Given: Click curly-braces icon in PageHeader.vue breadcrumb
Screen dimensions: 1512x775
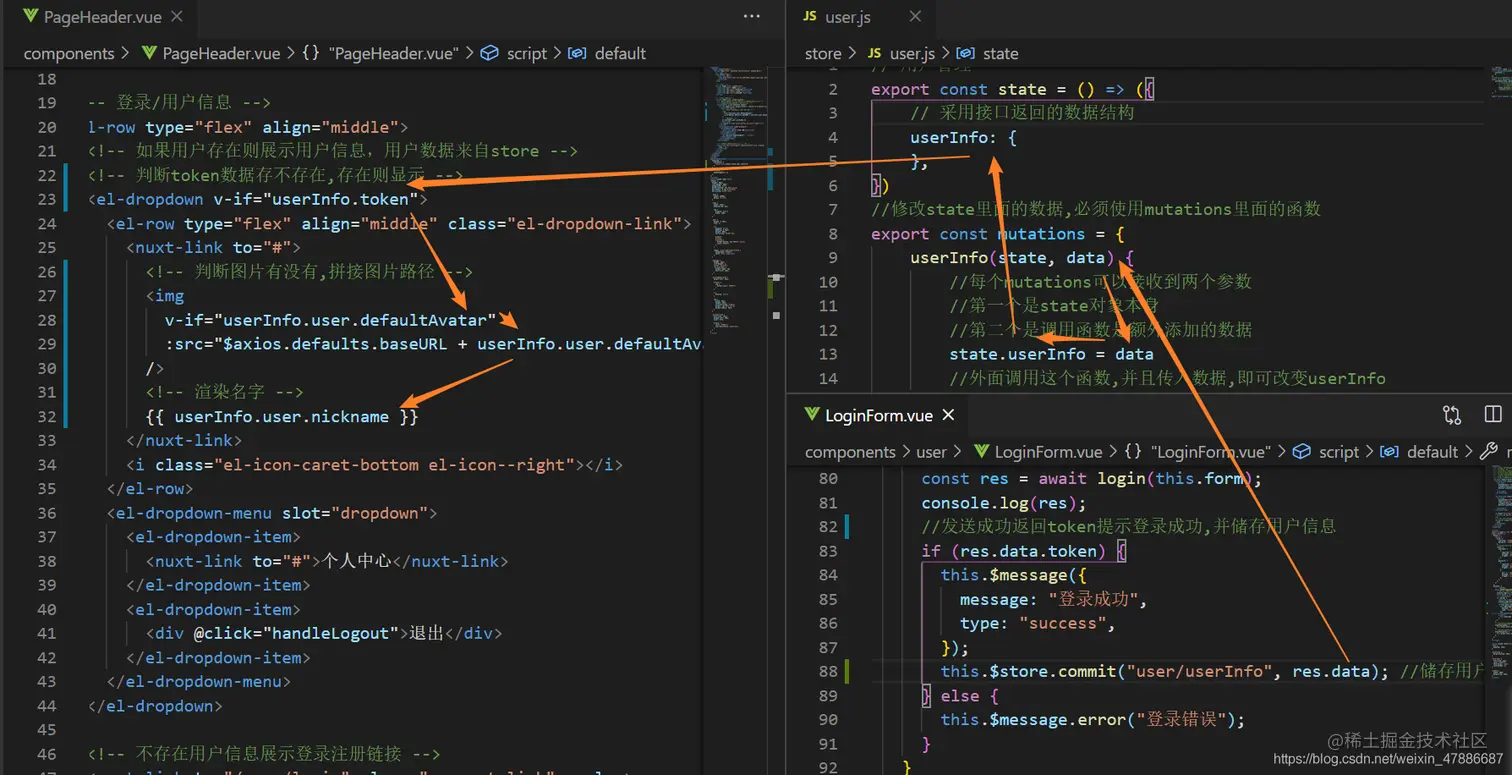Looking at the screenshot, I should [x=311, y=53].
